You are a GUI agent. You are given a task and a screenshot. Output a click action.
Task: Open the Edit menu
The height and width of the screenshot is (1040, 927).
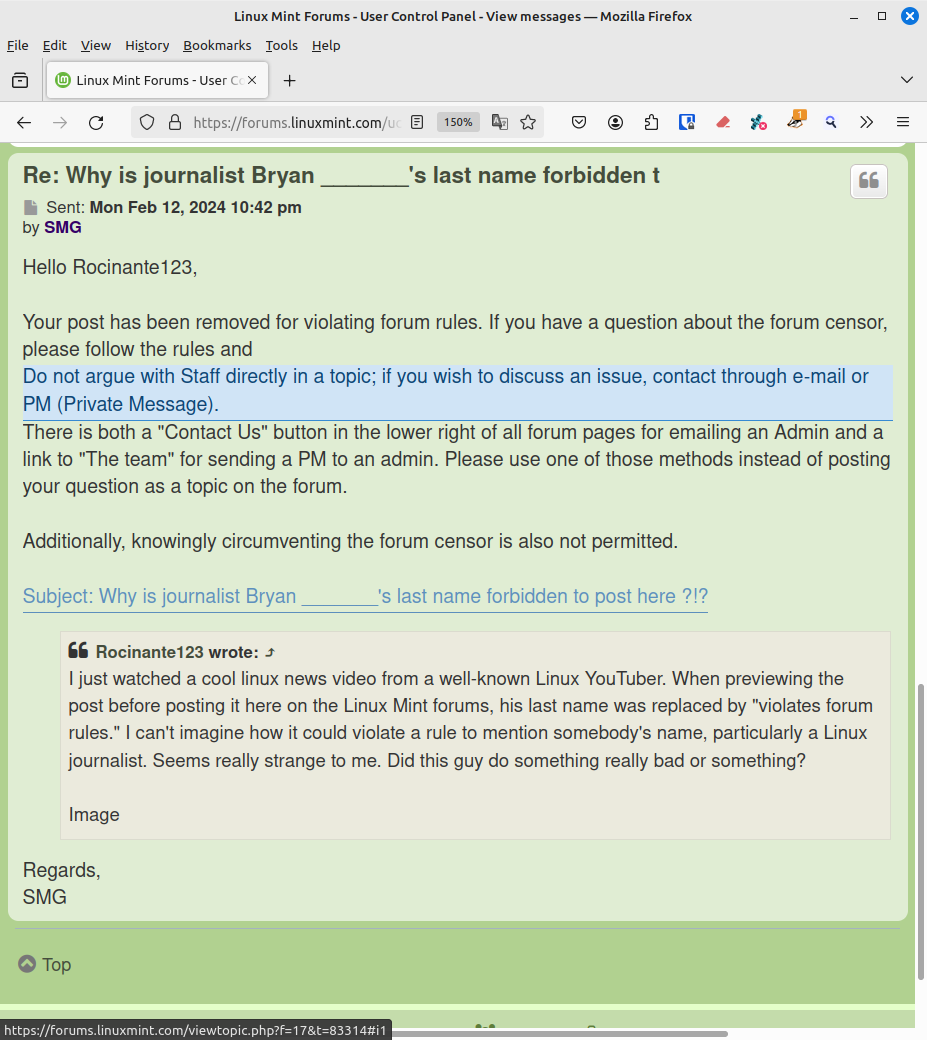tap(54, 45)
